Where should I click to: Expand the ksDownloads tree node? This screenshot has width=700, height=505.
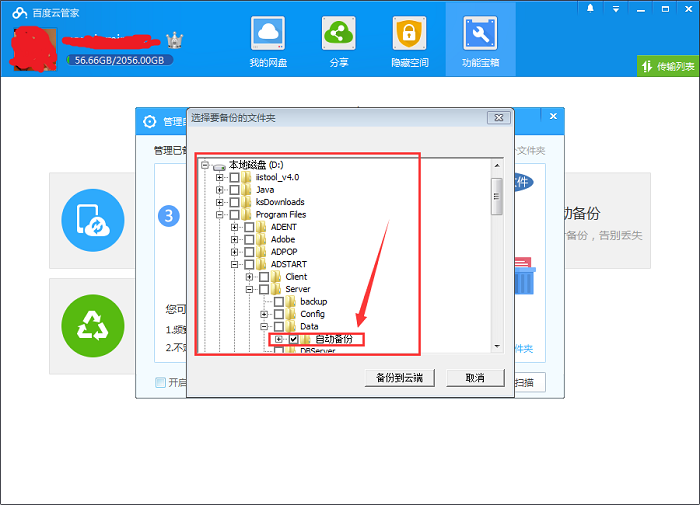[x=219, y=202]
